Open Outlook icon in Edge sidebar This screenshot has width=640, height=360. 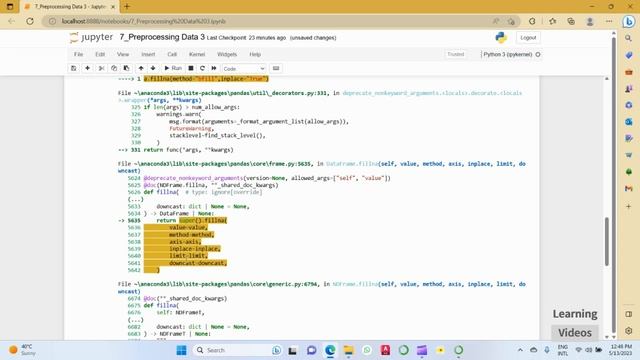629,122
